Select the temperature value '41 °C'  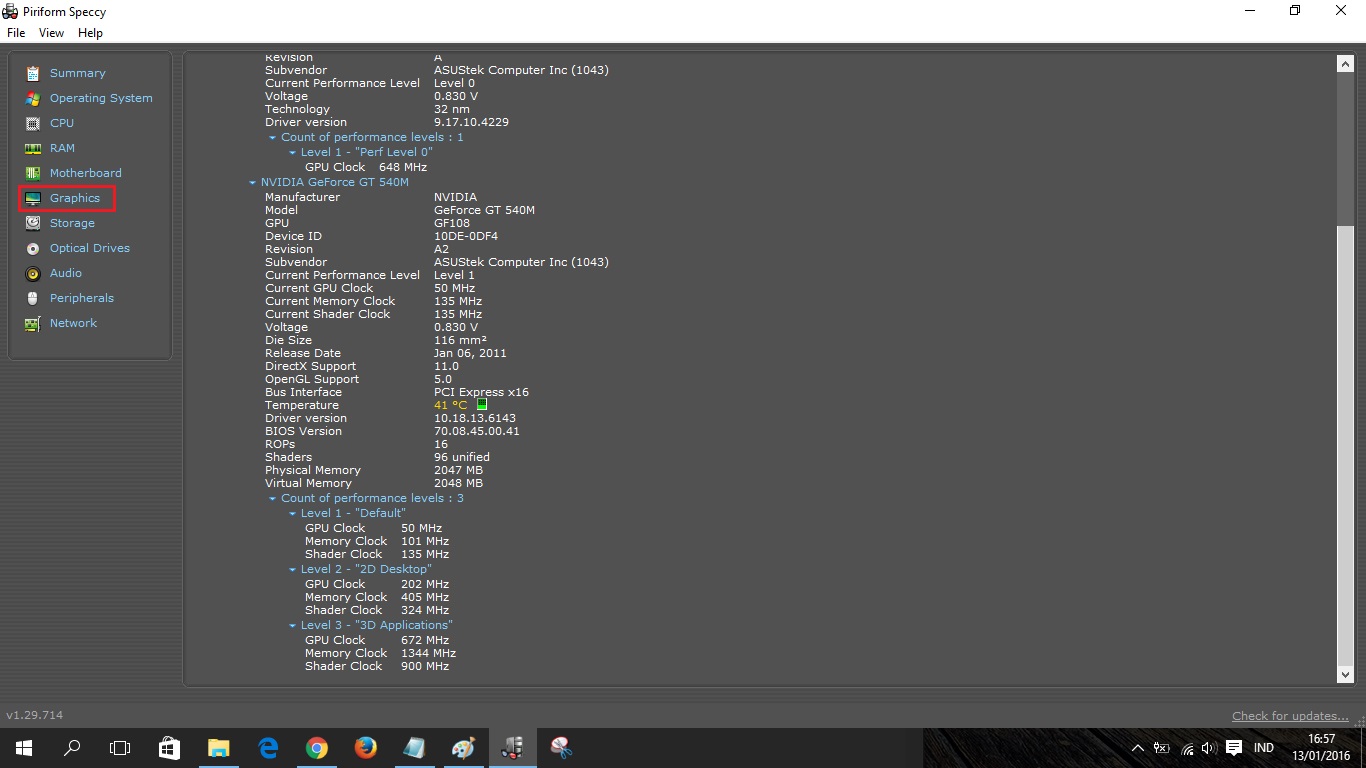[450, 405]
